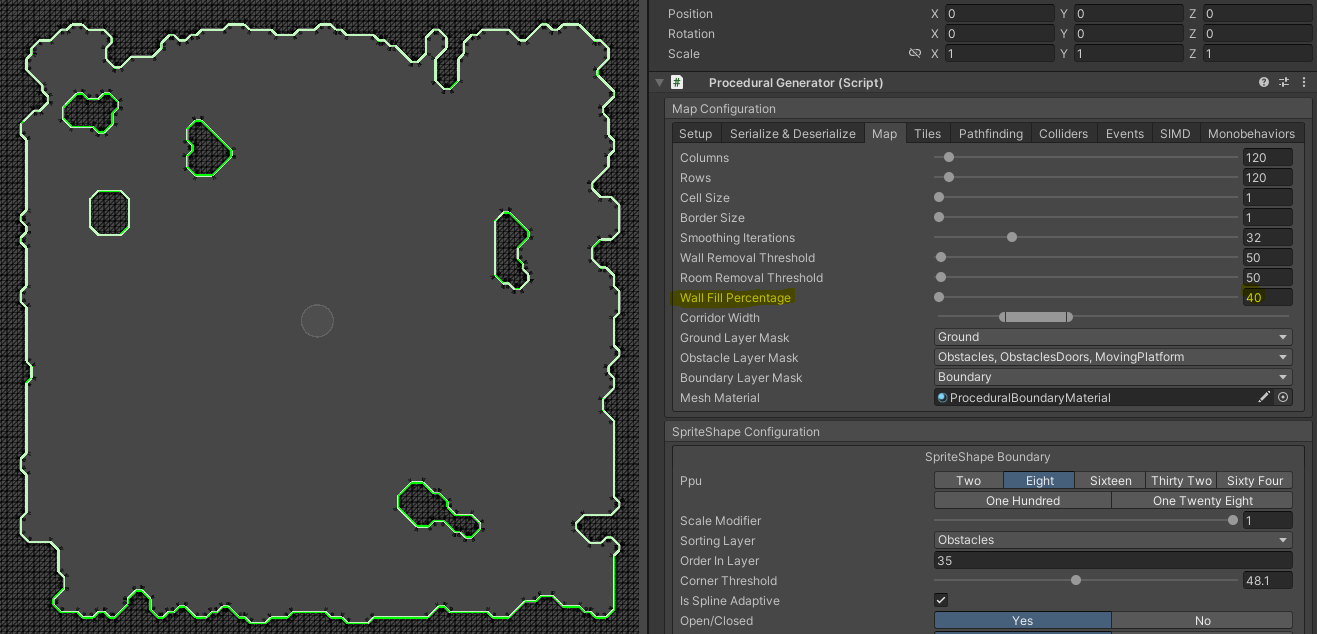Open the Ground Layer Mask dropdown
1317x634 pixels.
pos(1112,337)
